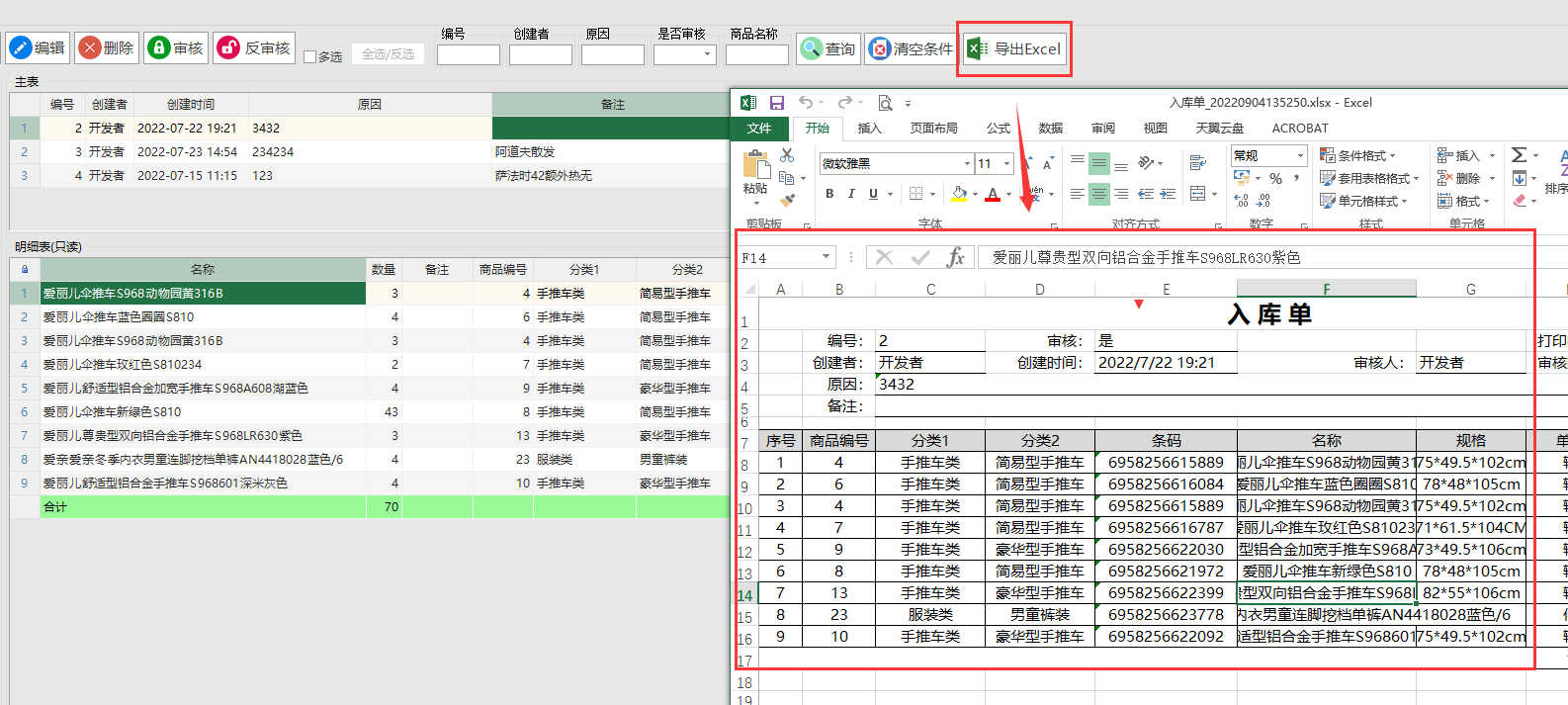
Task: Open the 套用表格格式 table format menu
Action: point(1369,179)
